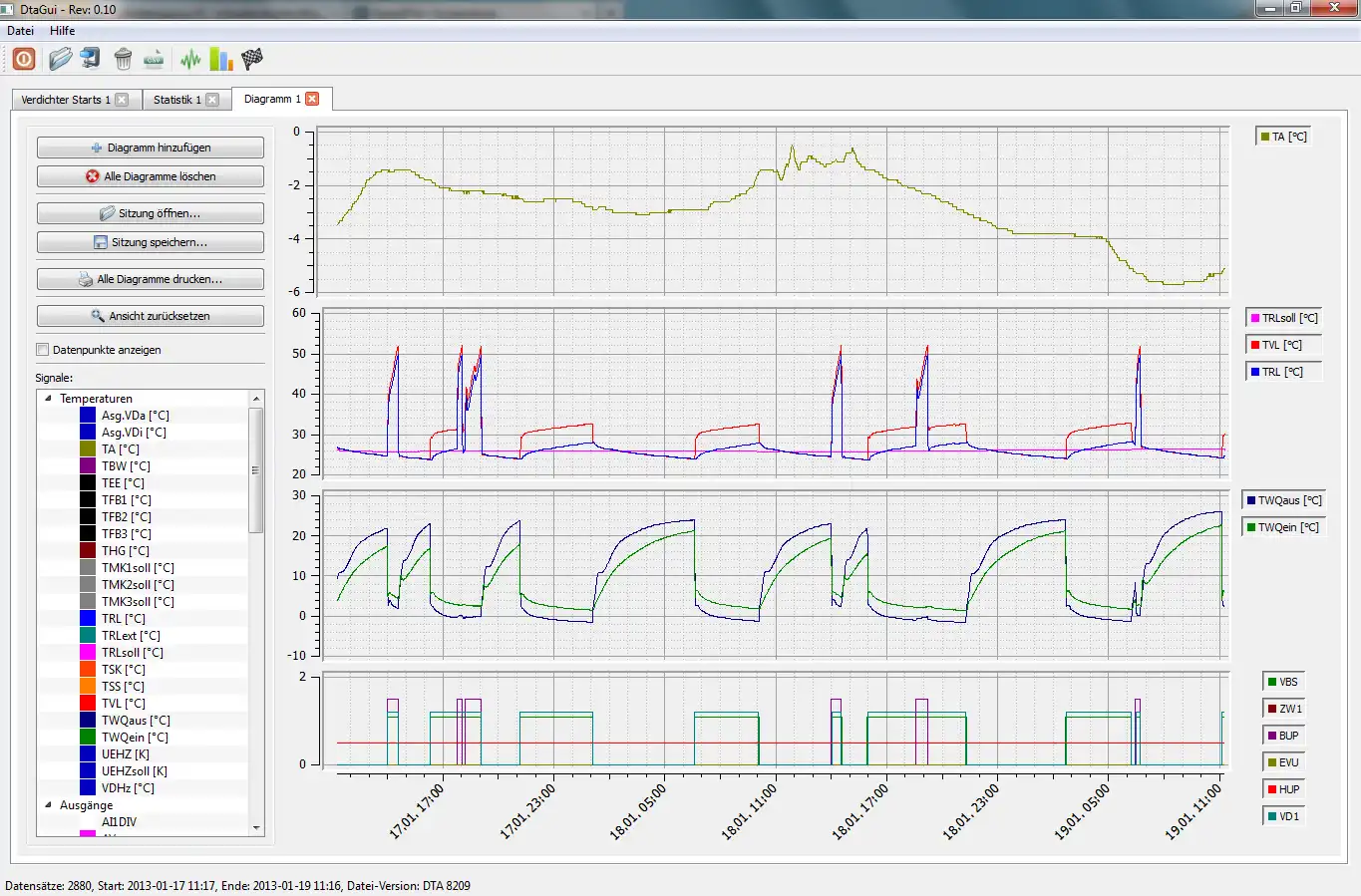Image resolution: width=1361 pixels, height=896 pixels.
Task: Enable the Datenpunkte anzeigen checkbox
Action: pos(43,350)
